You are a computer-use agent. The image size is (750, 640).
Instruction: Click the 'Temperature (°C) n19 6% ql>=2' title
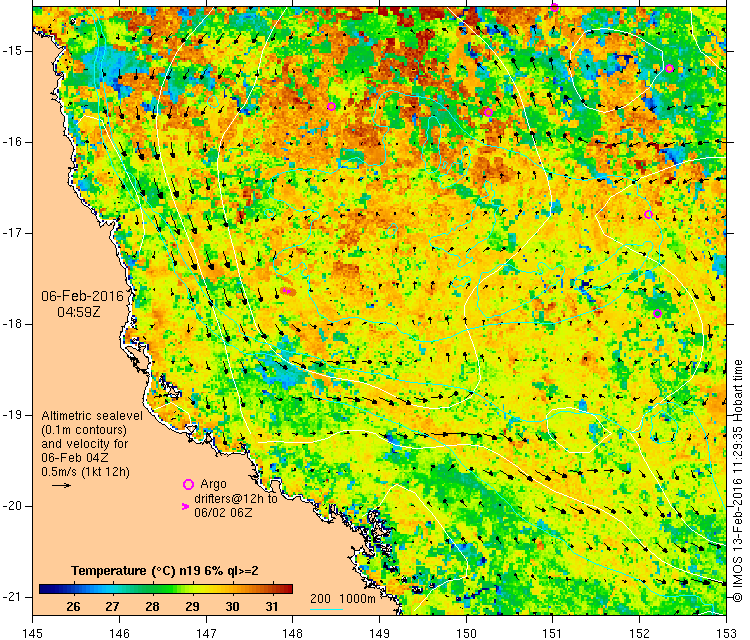click(165, 571)
